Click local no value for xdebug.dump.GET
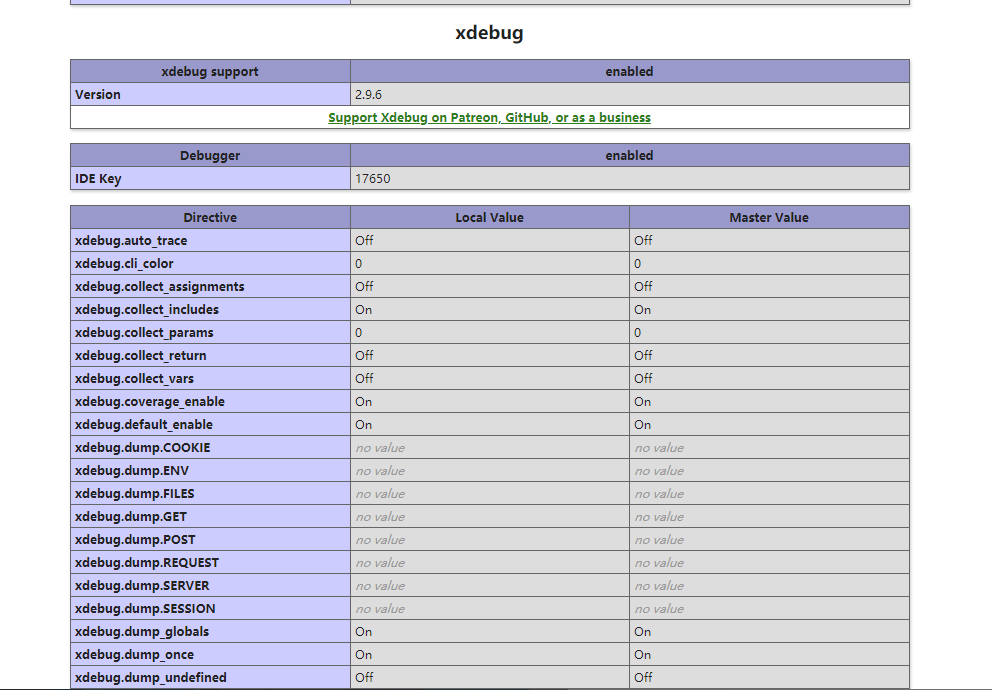992x690 pixels. [380, 517]
